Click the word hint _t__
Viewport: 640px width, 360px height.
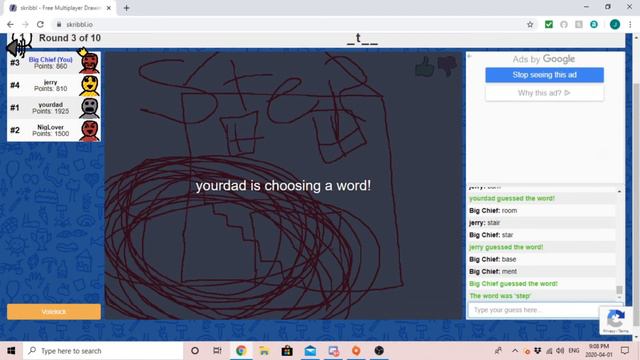click(x=362, y=39)
